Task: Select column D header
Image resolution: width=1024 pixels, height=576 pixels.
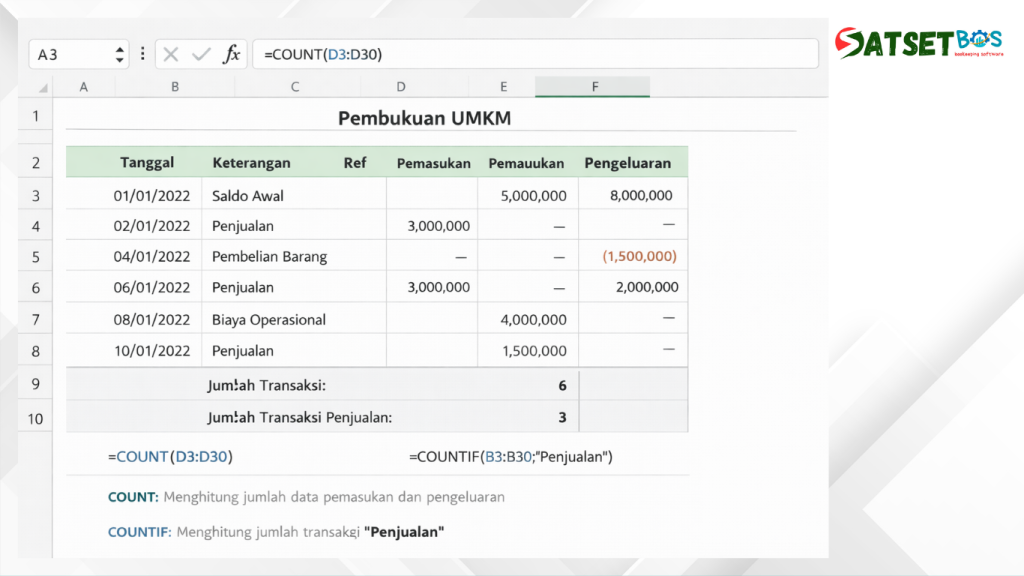Action: click(x=400, y=87)
